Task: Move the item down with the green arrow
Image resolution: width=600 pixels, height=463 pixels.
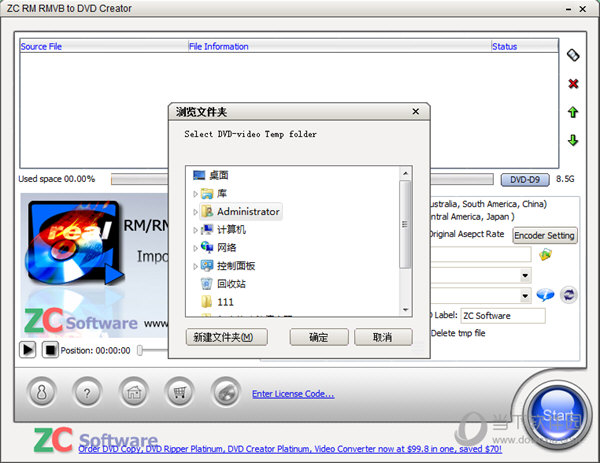Action: tap(573, 140)
